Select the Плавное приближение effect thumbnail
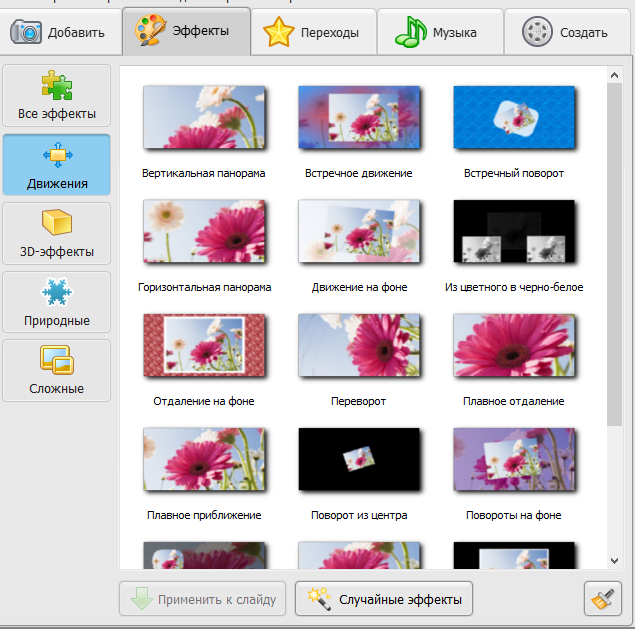Image resolution: width=635 pixels, height=629 pixels. tap(204, 459)
